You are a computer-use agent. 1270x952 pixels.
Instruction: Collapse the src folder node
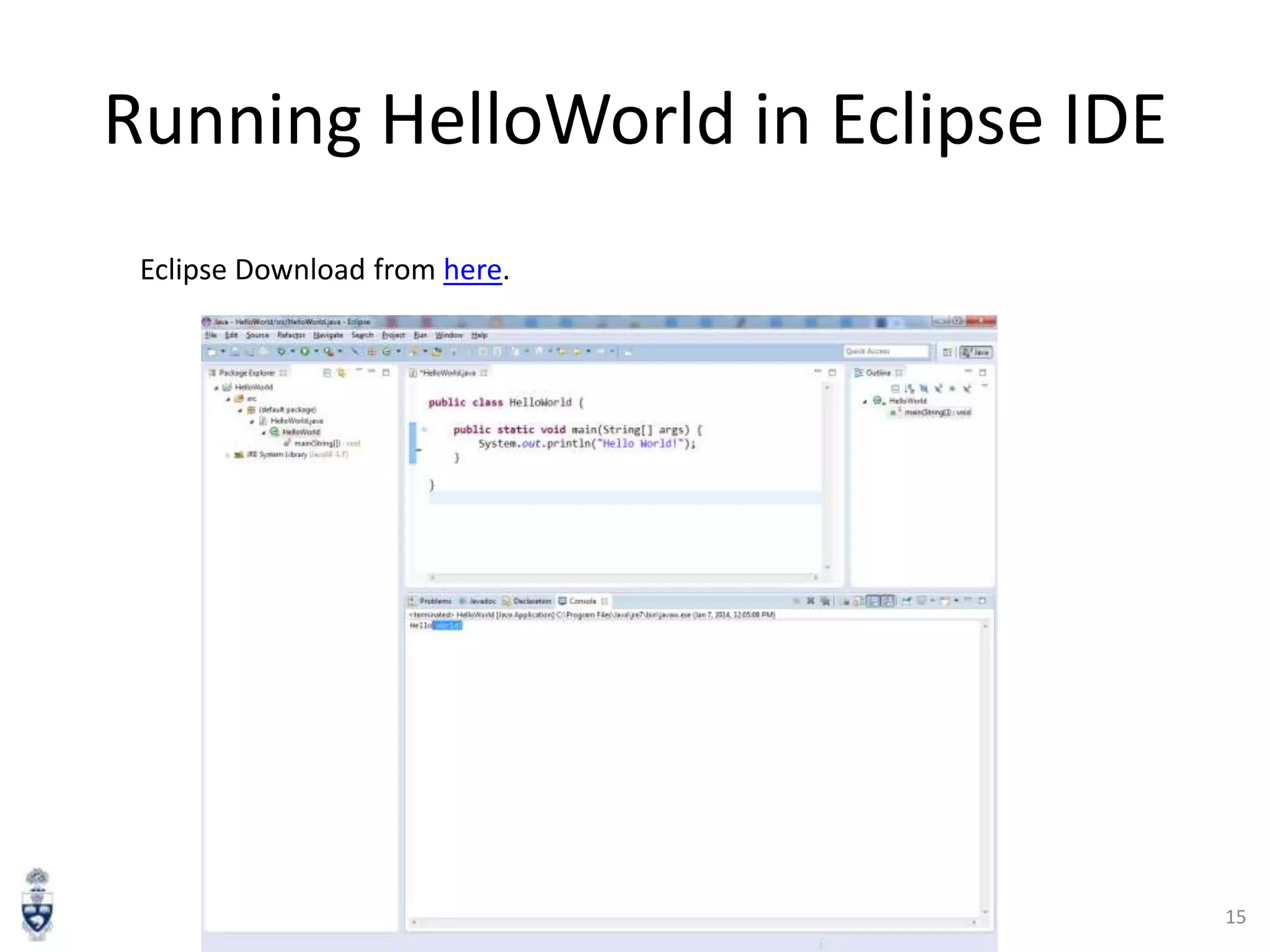228,399
